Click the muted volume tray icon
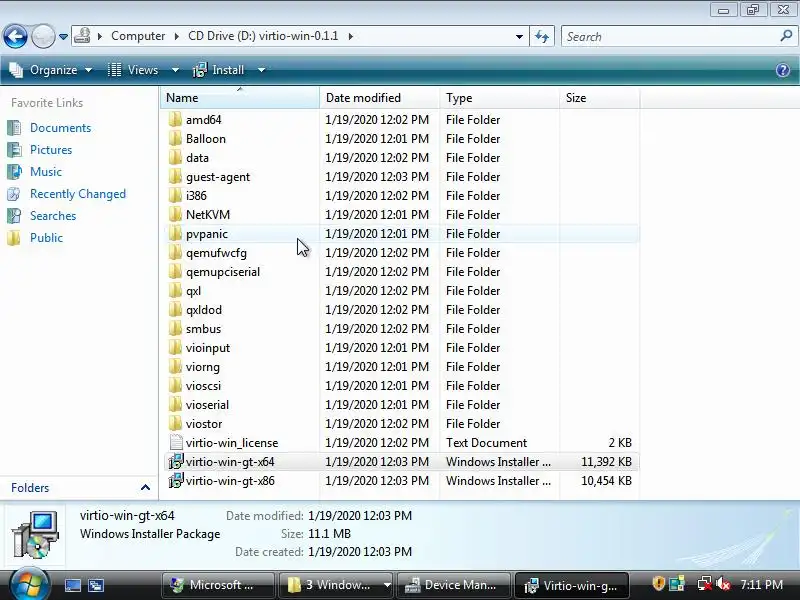 tap(722, 584)
